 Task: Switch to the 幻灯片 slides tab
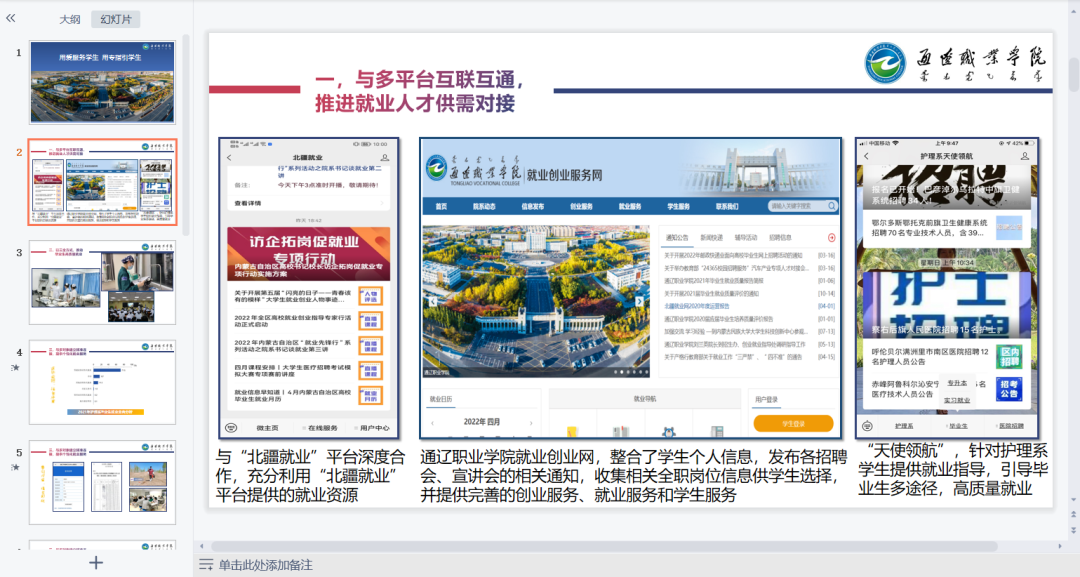click(x=116, y=19)
